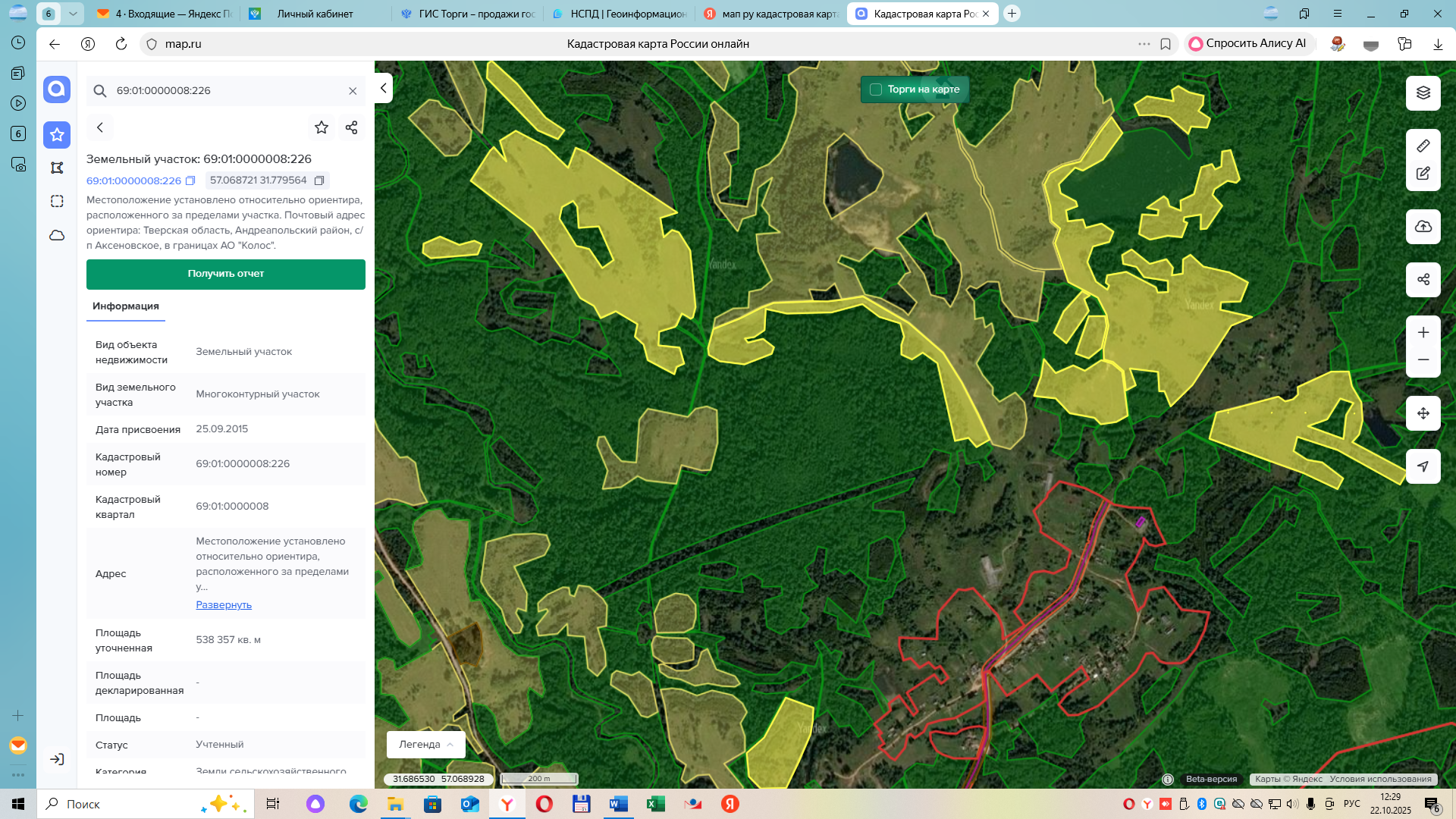Viewport: 1456px width, 819px height.
Task: Collapse the left information panel
Action: [383, 88]
